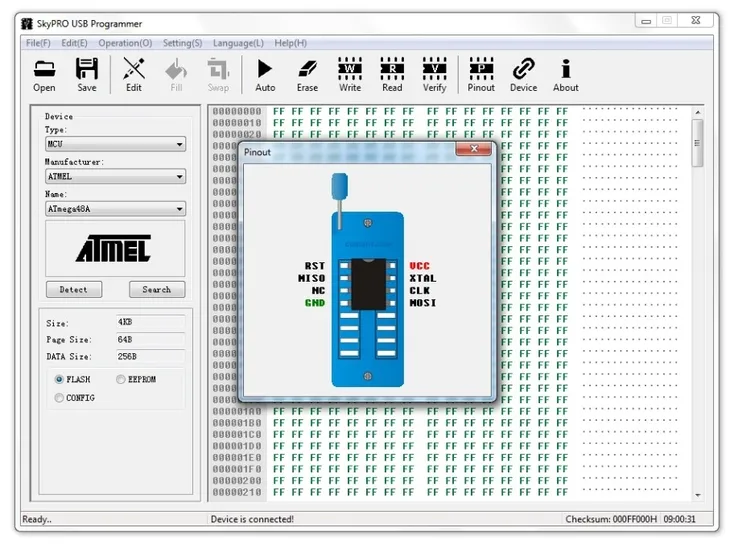The width and height of the screenshot is (730, 548).
Task: Open the Edit(E) menu
Action: pyautogui.click(x=74, y=43)
